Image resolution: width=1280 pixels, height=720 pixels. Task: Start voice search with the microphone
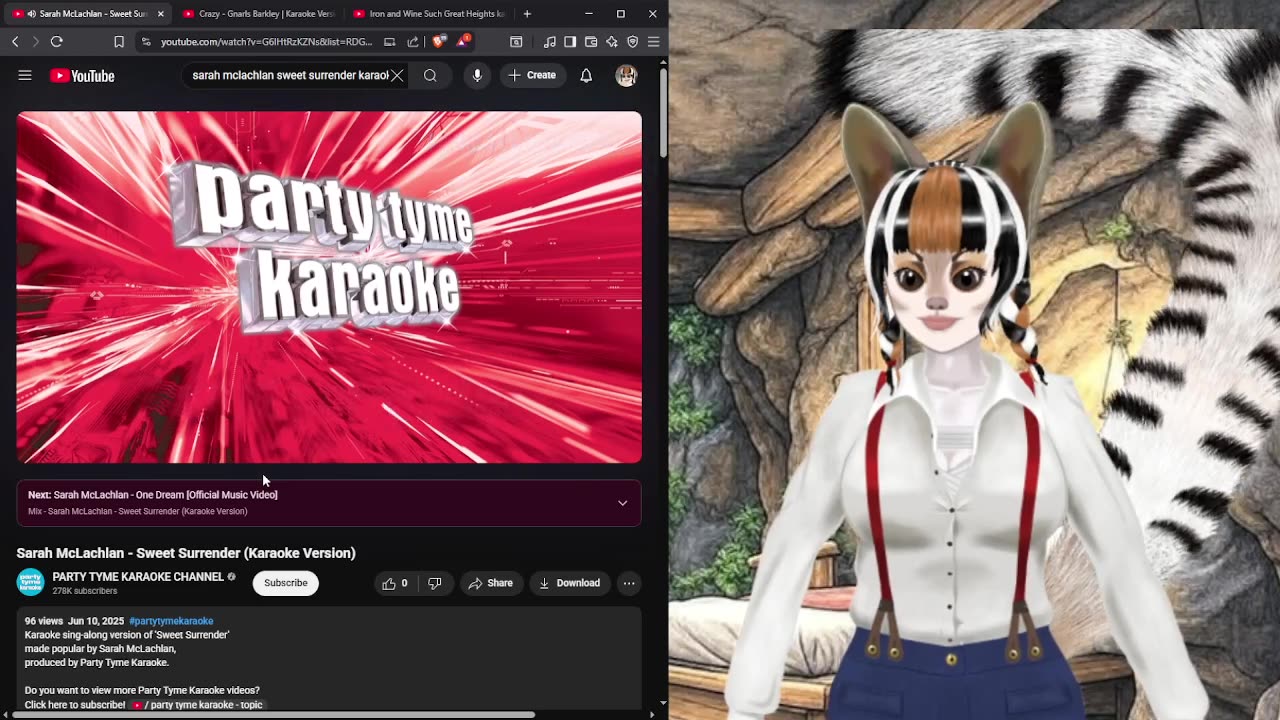(x=477, y=75)
